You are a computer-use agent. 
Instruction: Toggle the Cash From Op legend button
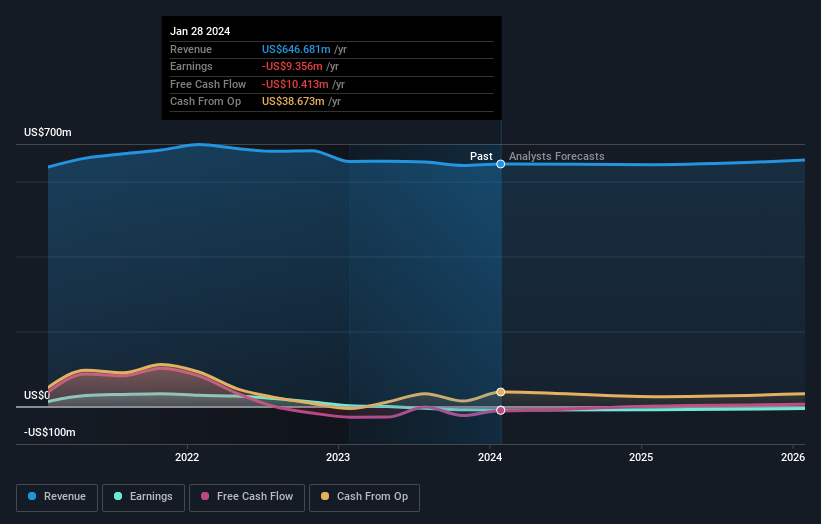[364, 497]
